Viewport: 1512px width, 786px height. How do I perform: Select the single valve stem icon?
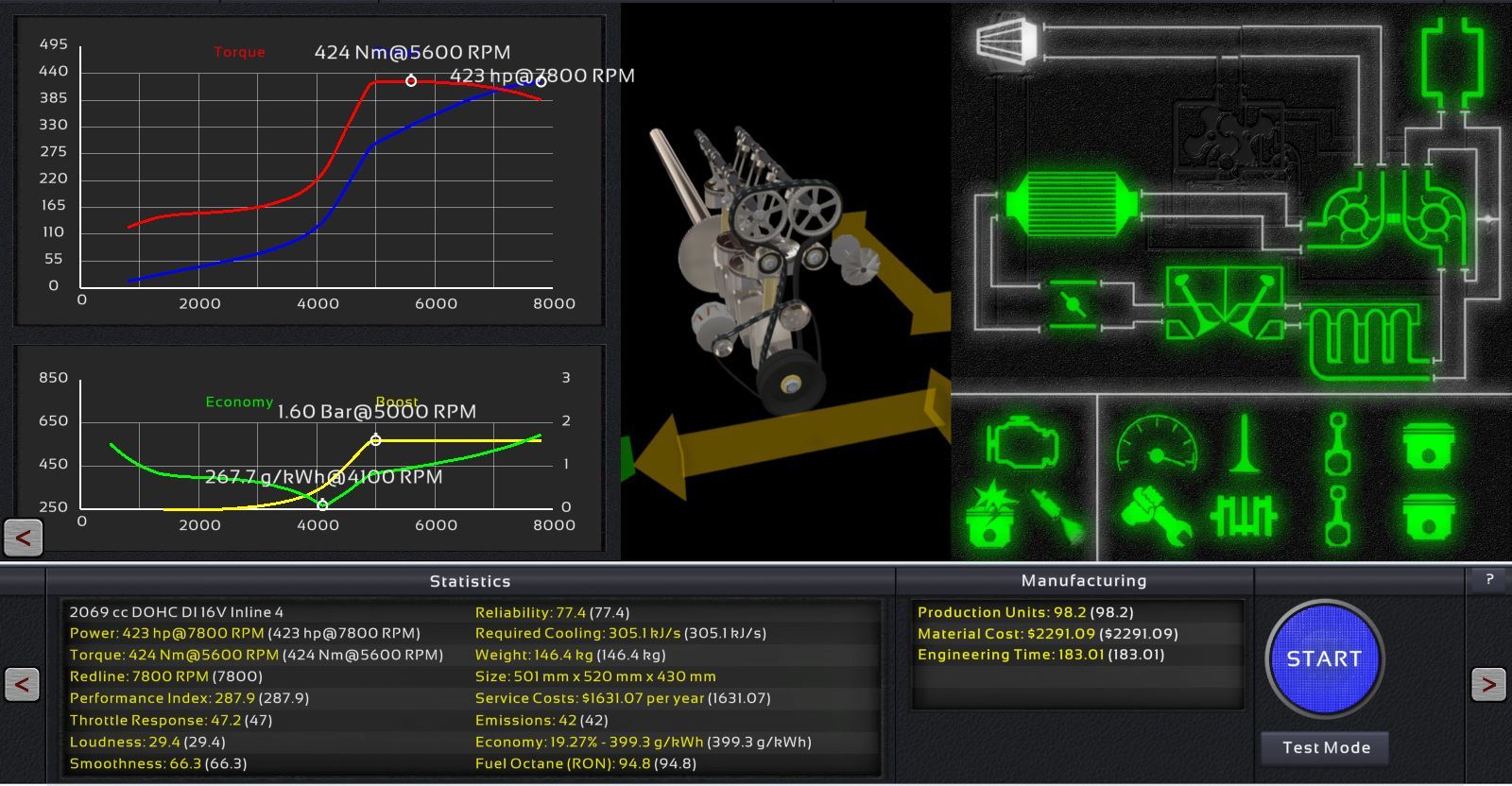pos(1244,444)
